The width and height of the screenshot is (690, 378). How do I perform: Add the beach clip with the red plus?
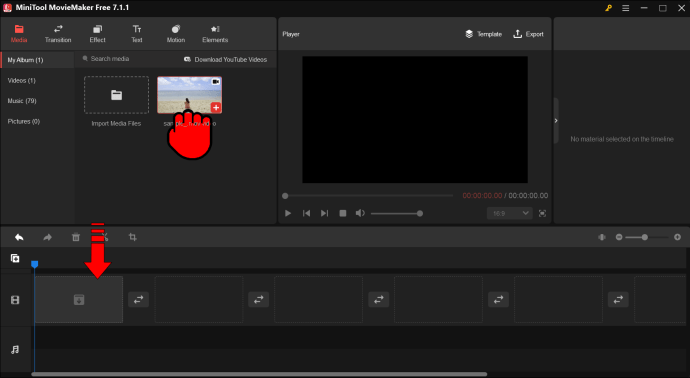coord(216,107)
